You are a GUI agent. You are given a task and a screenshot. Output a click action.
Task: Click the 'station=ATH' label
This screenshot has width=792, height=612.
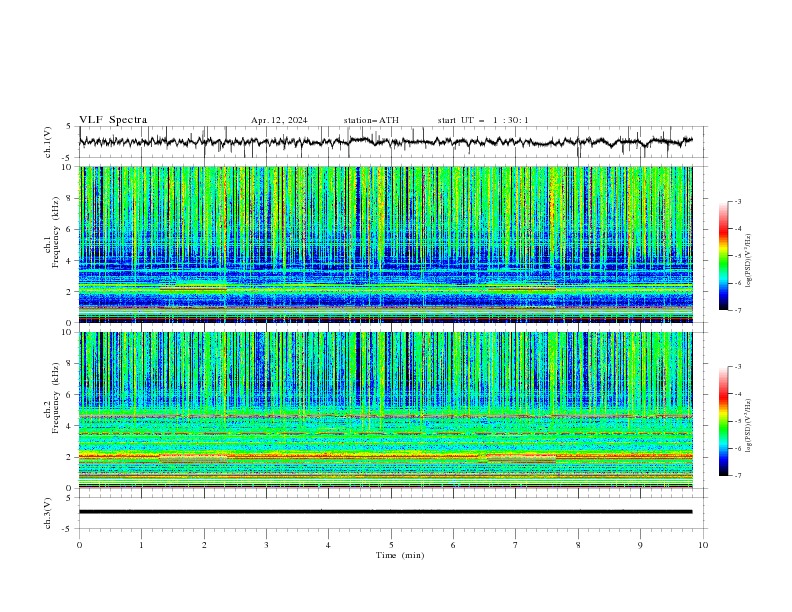[x=371, y=120]
